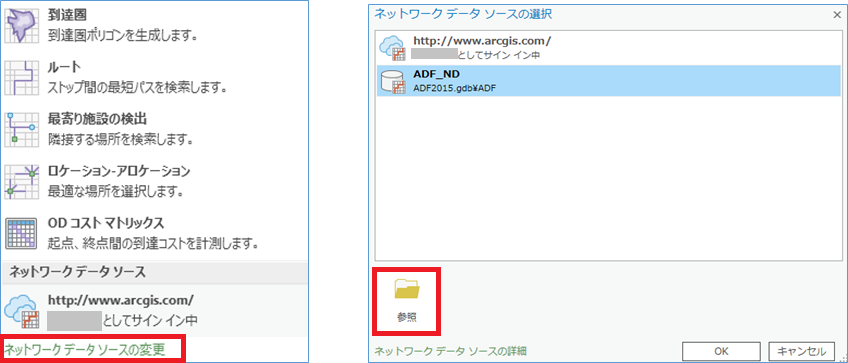Image resolution: width=848 pixels, height=363 pixels.
Task: Click the ADF_ND geodatabase network icon
Action: pos(393,82)
